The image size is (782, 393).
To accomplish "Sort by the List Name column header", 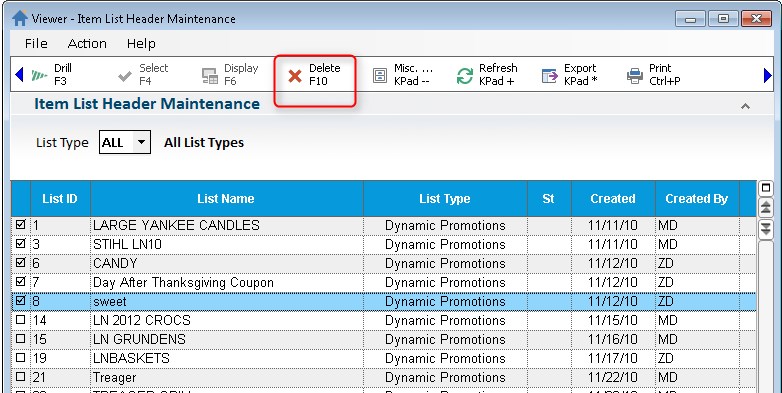I will tap(227, 198).
